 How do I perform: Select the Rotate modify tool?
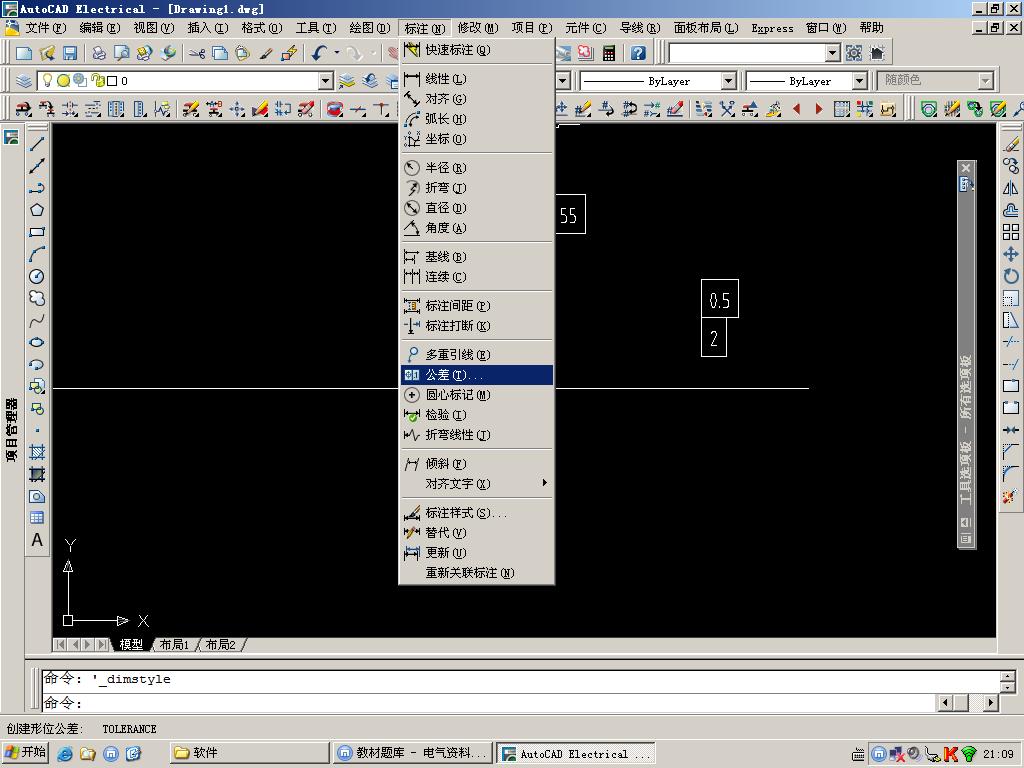(x=1011, y=276)
